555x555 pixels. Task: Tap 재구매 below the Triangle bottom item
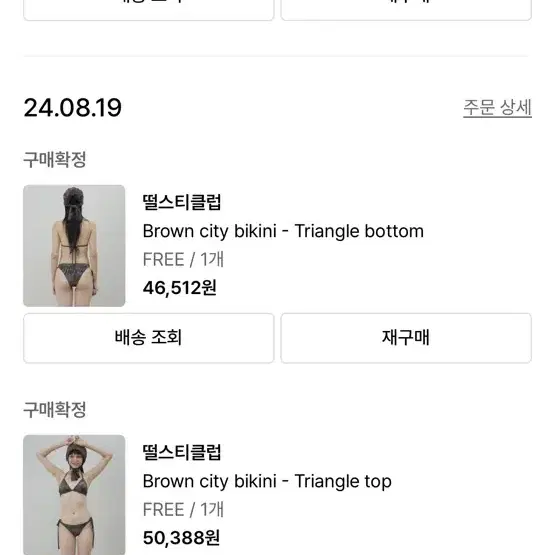click(406, 338)
